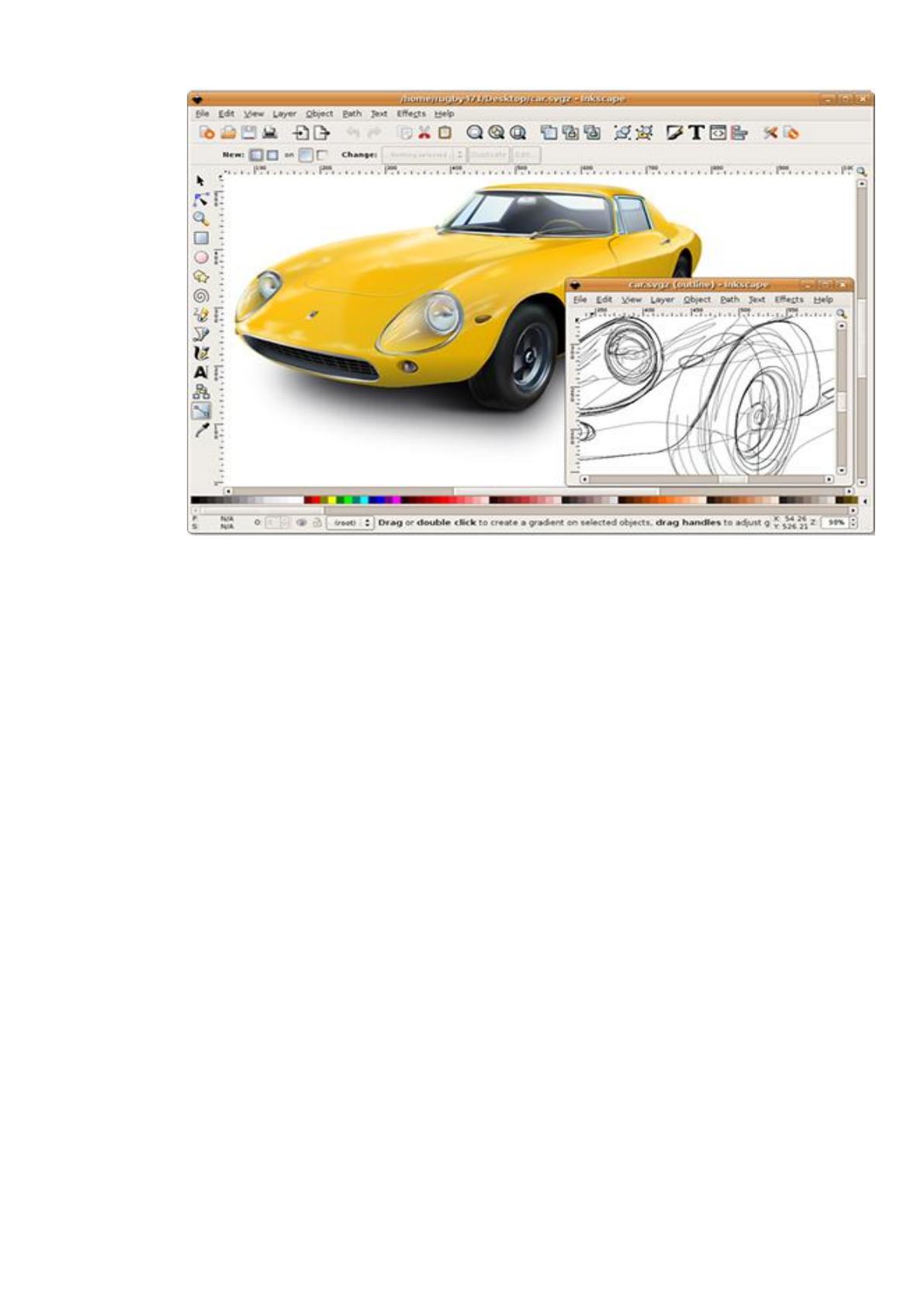This screenshot has height=1307, width=924.
Task: Toggle current layer visibility eye icon
Action: [x=301, y=523]
